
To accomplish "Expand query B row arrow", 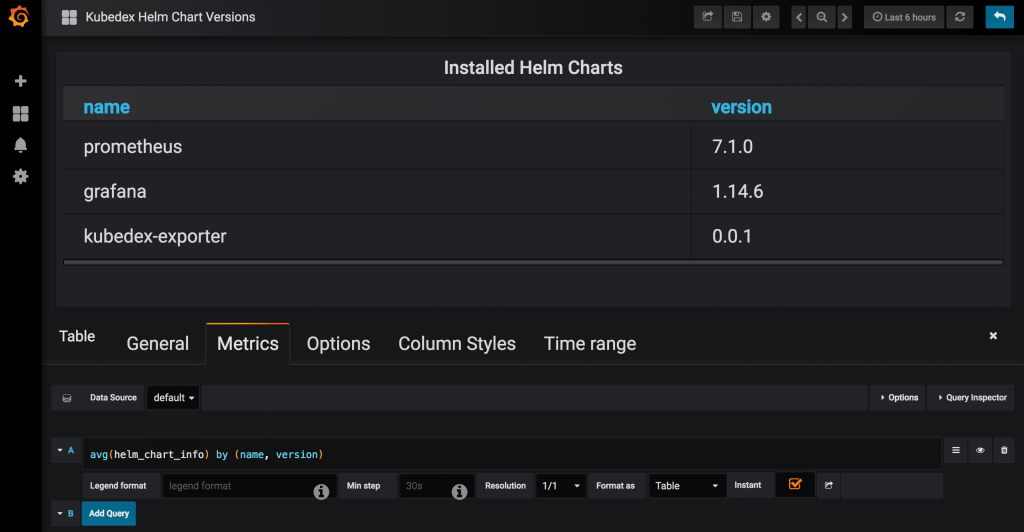I will tap(60, 513).
